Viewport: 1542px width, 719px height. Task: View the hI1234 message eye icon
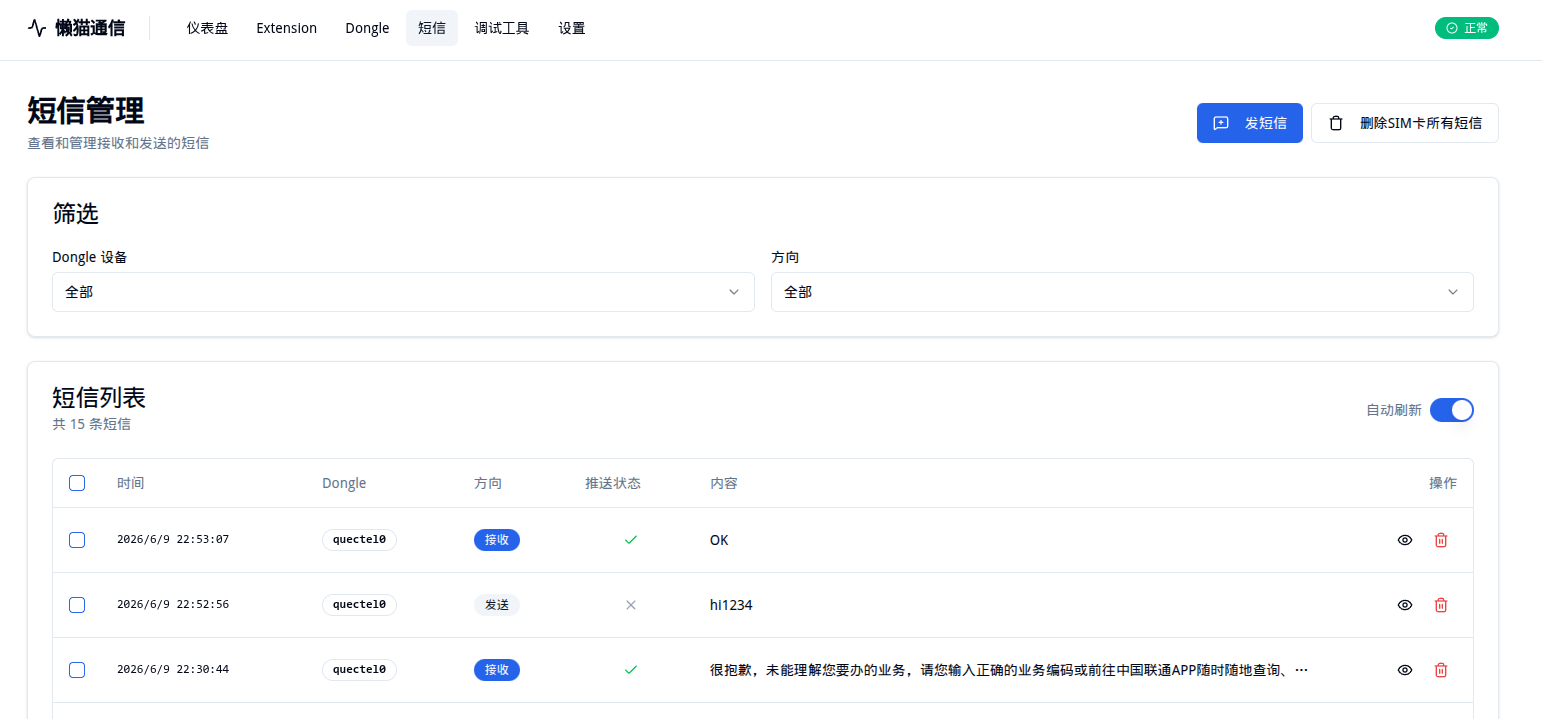(1405, 605)
